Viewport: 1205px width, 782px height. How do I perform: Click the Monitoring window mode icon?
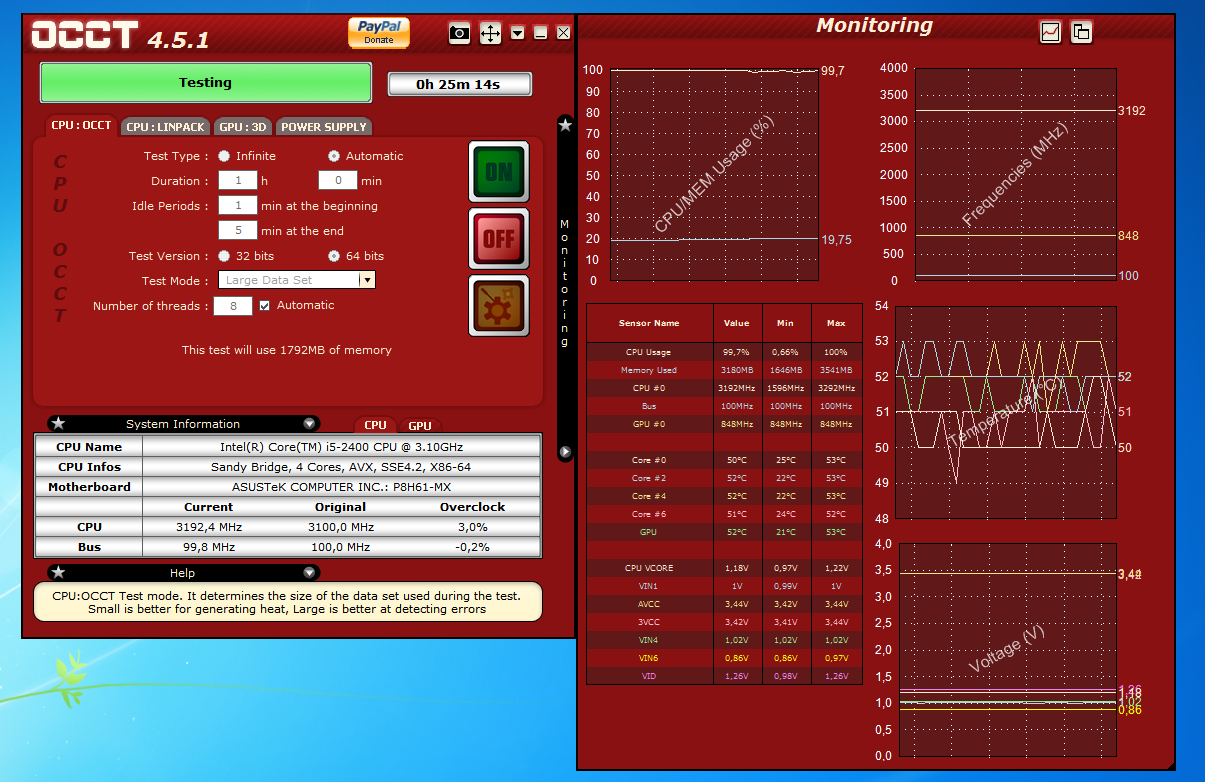click(1081, 32)
